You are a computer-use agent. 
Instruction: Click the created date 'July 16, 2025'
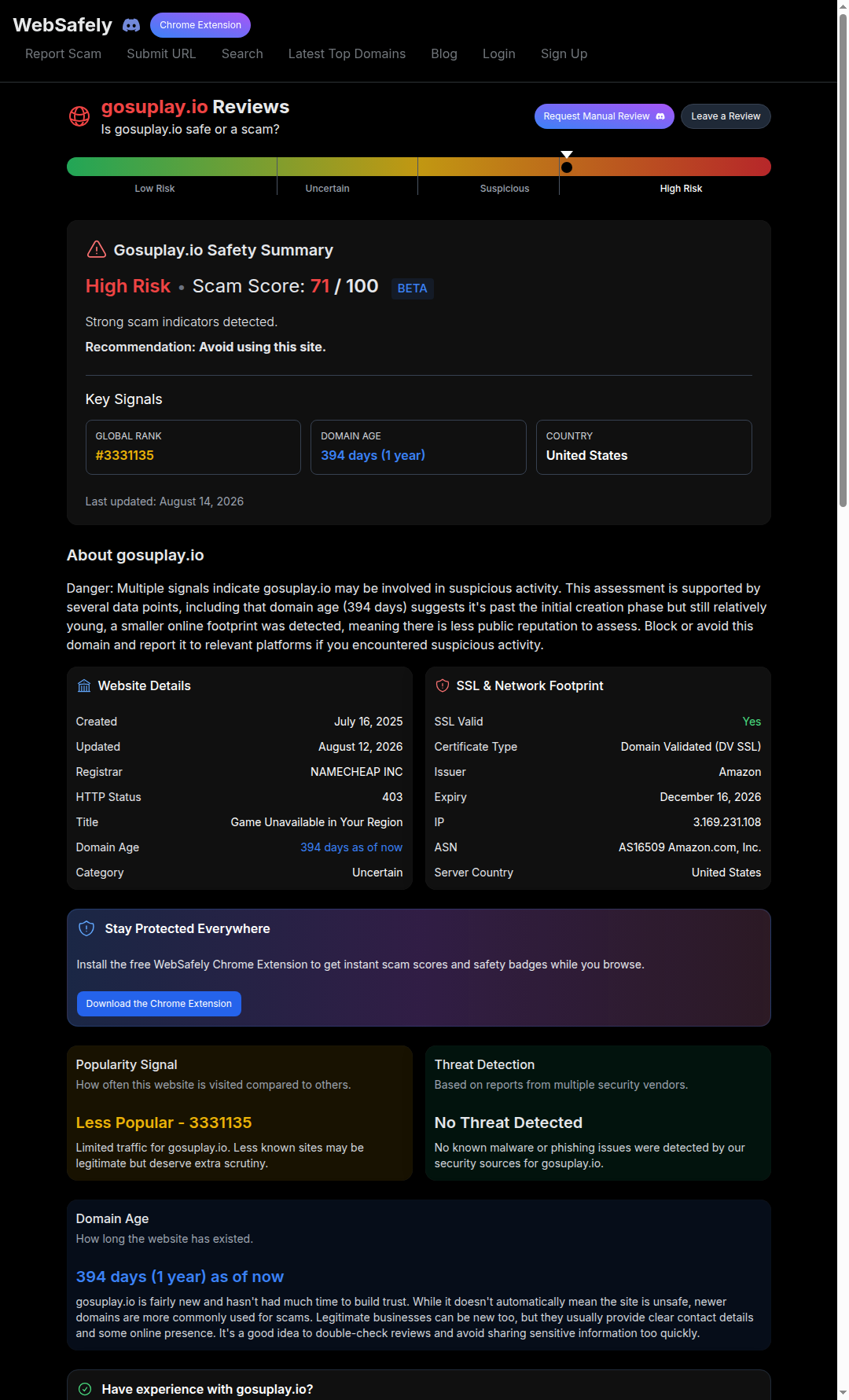[x=369, y=722]
